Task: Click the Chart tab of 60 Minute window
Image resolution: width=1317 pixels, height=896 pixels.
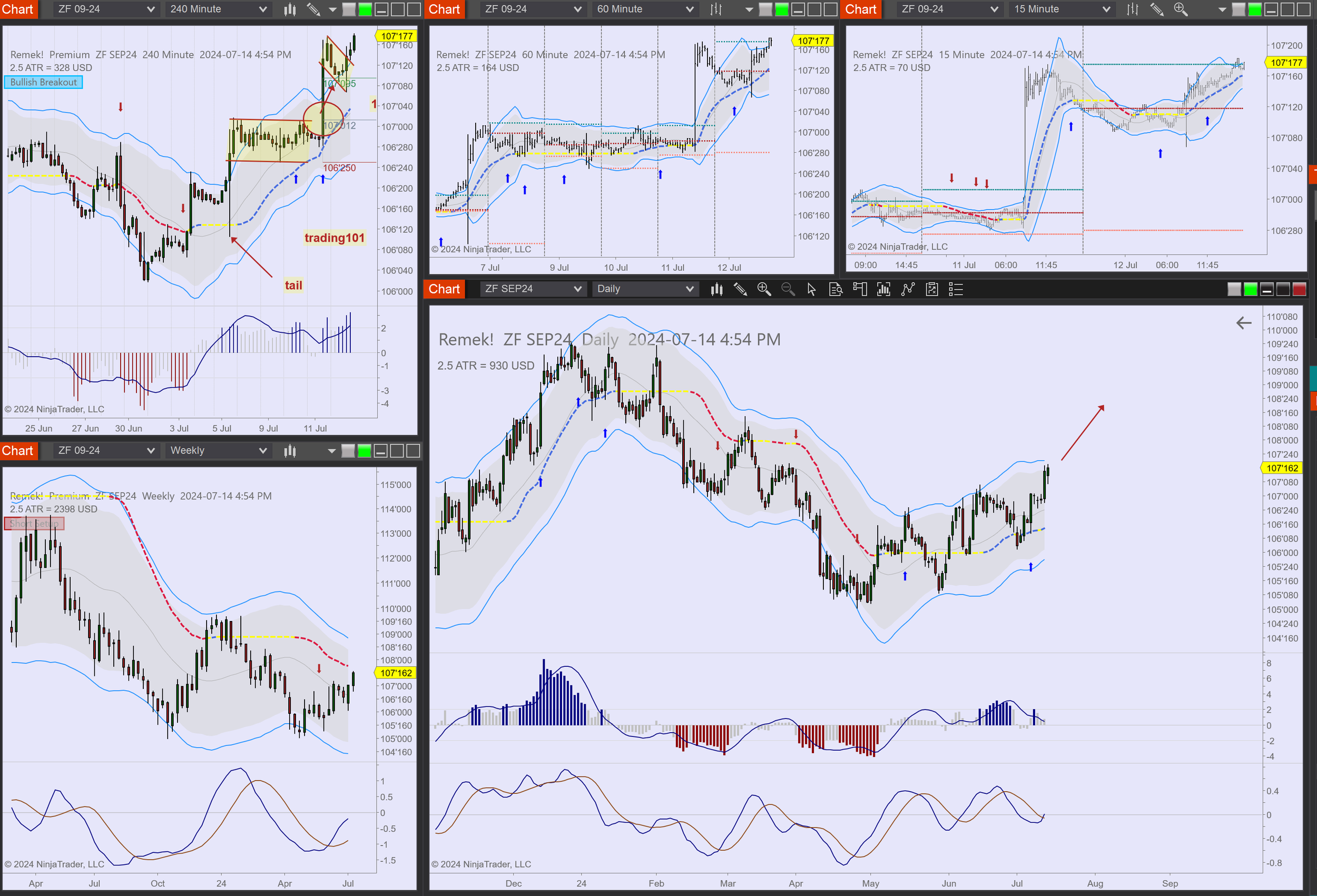Action: 444,9
